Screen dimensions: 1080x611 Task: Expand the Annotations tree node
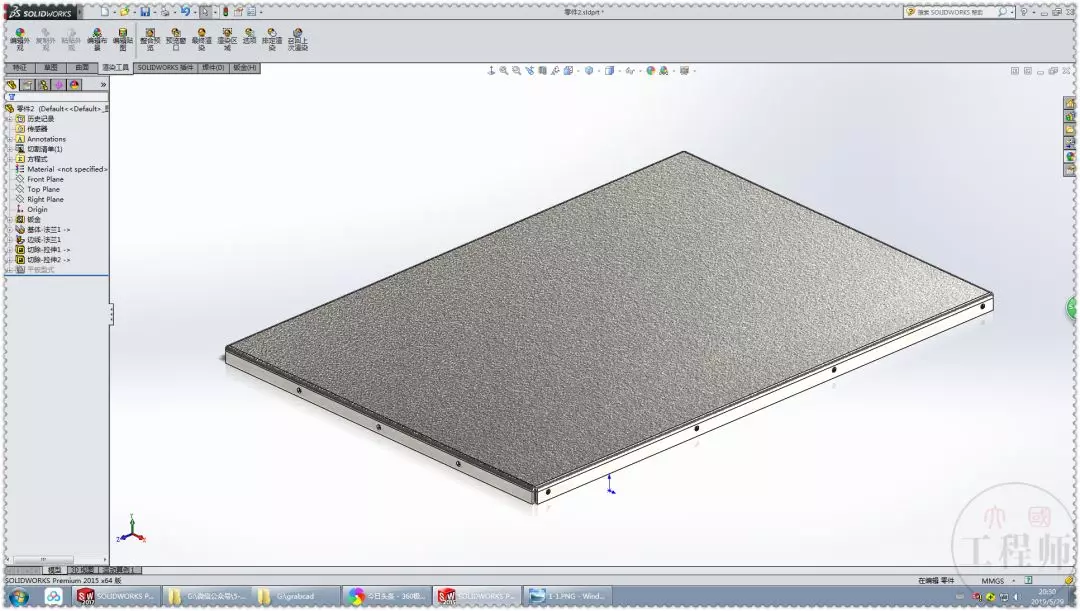(x=10, y=138)
